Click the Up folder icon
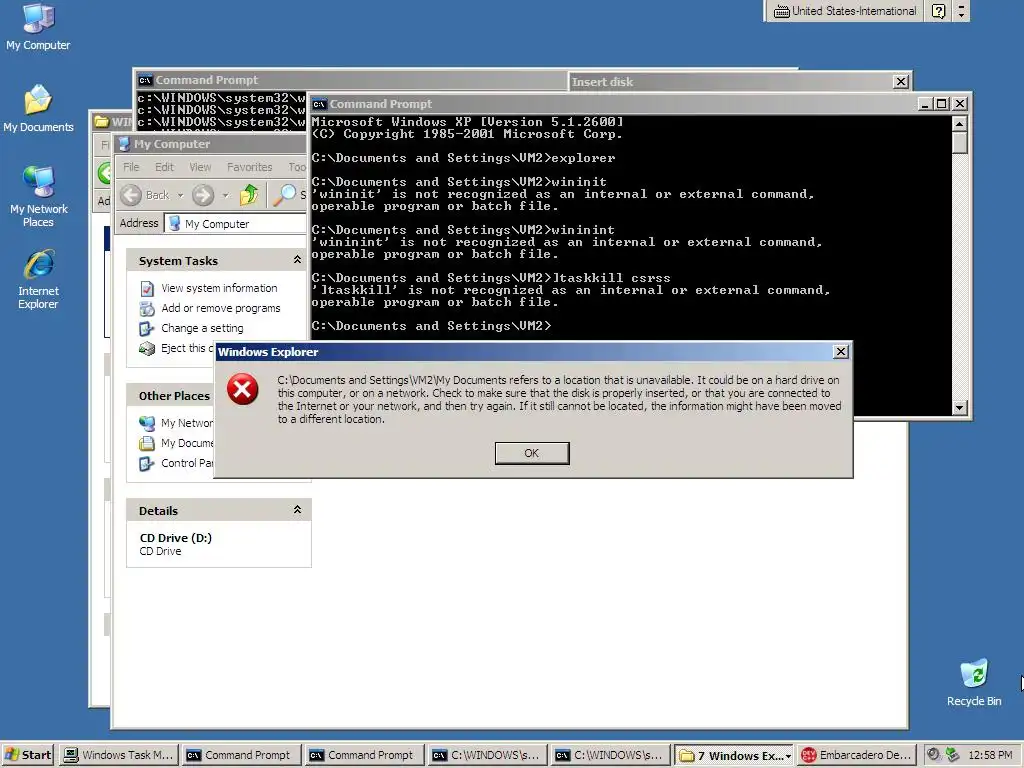 [249, 195]
